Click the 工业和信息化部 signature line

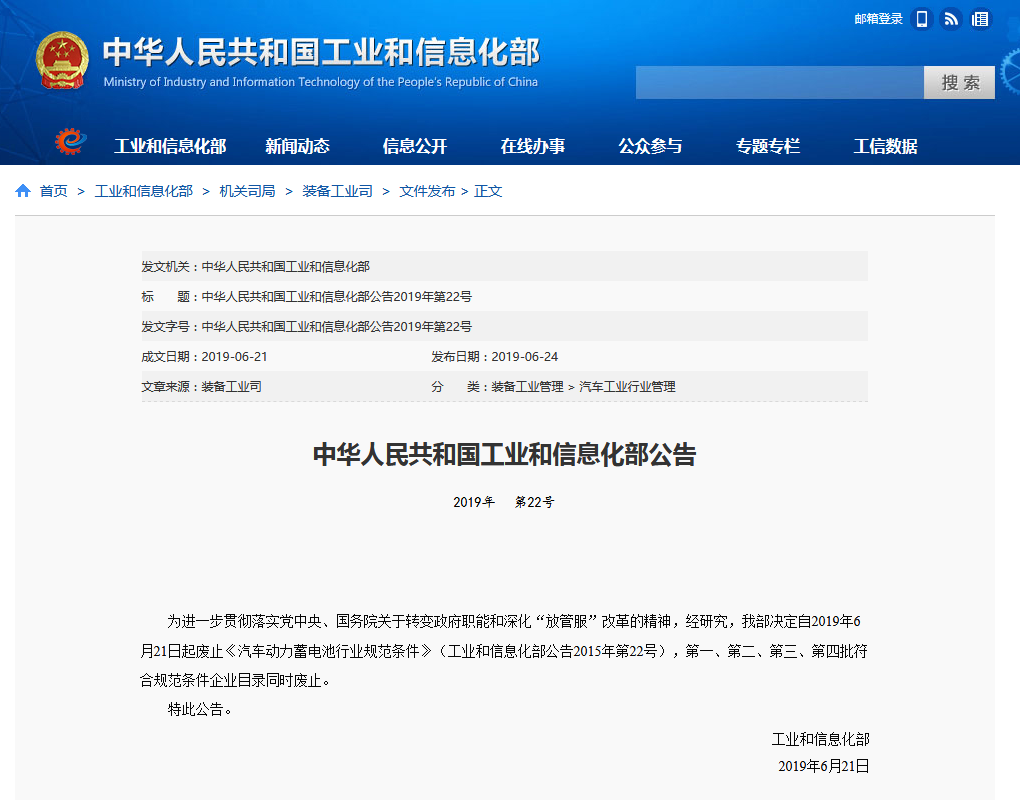coord(820,739)
